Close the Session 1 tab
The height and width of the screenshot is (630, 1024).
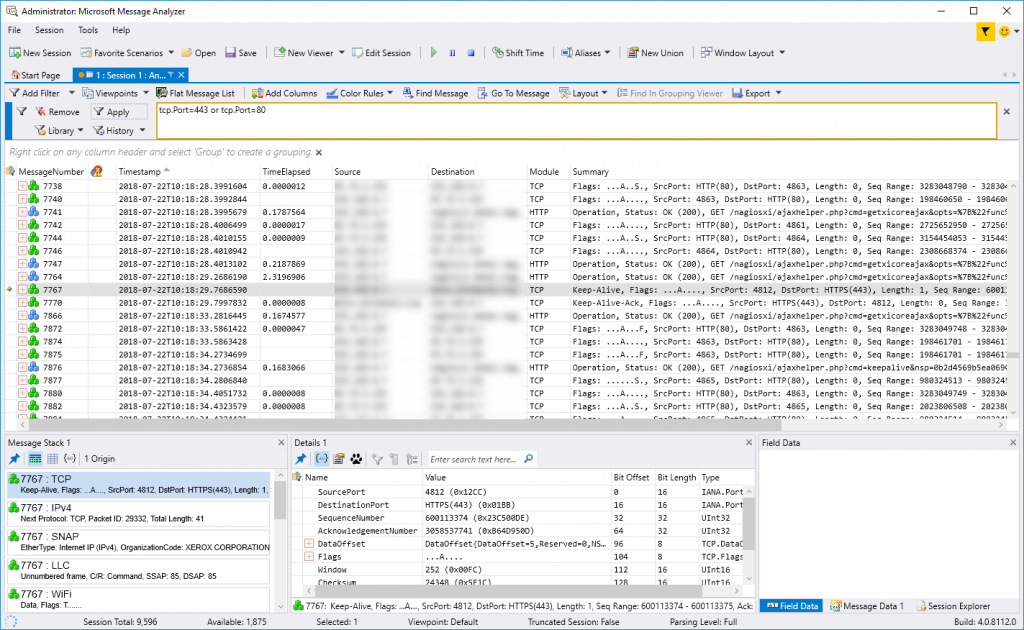182,75
